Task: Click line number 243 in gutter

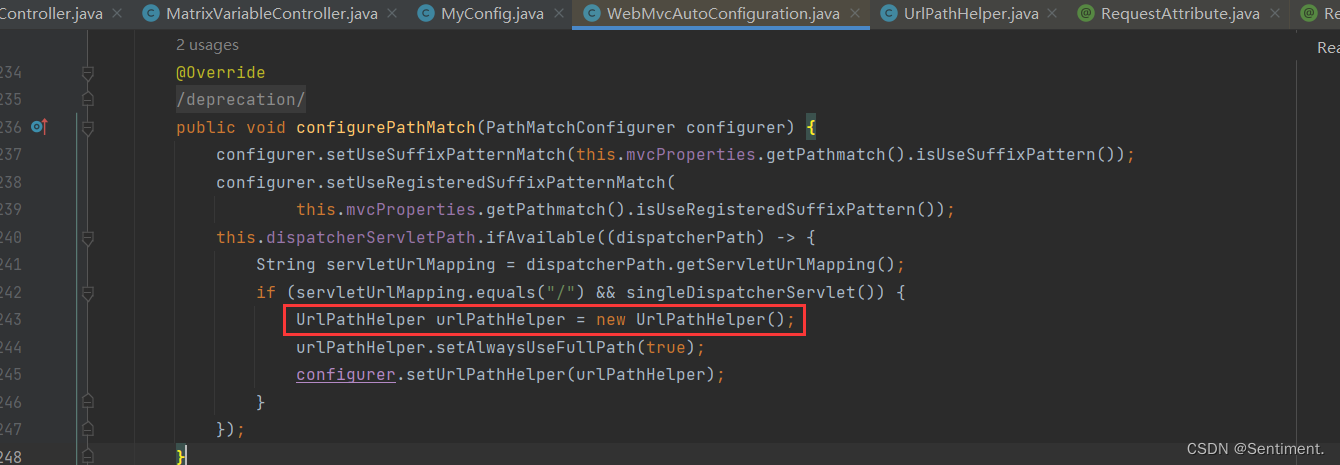Action: [x=12, y=320]
